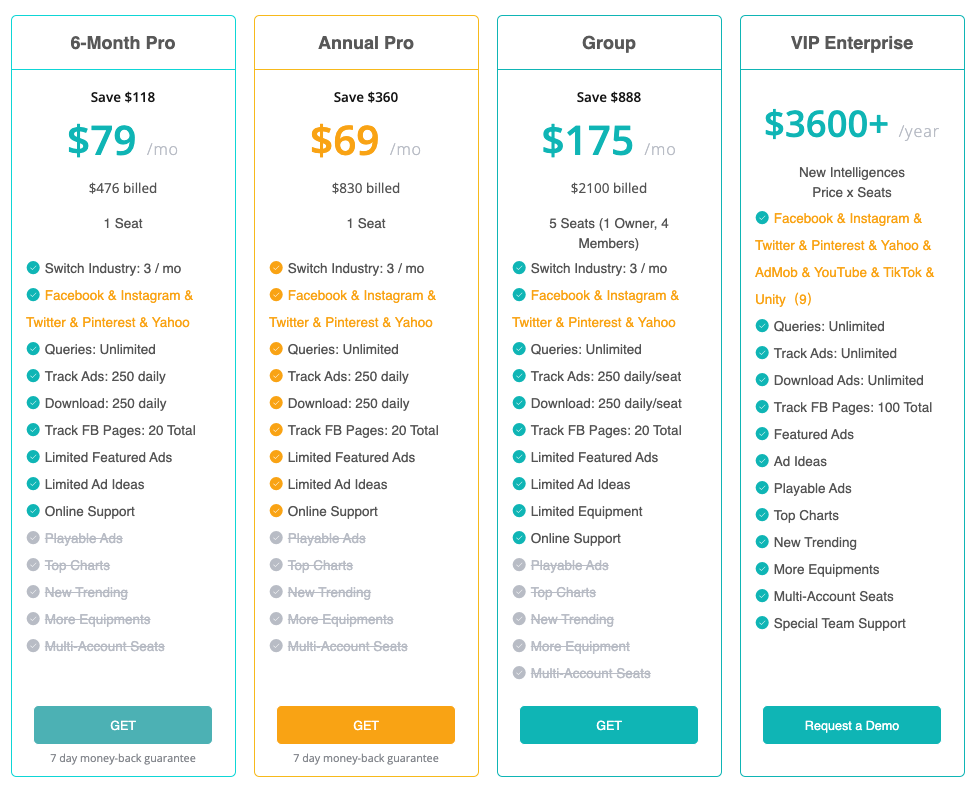Click gray check beside Annual Pro Top Charts
Viewport: 977px width, 791px height.
[x=276, y=565]
